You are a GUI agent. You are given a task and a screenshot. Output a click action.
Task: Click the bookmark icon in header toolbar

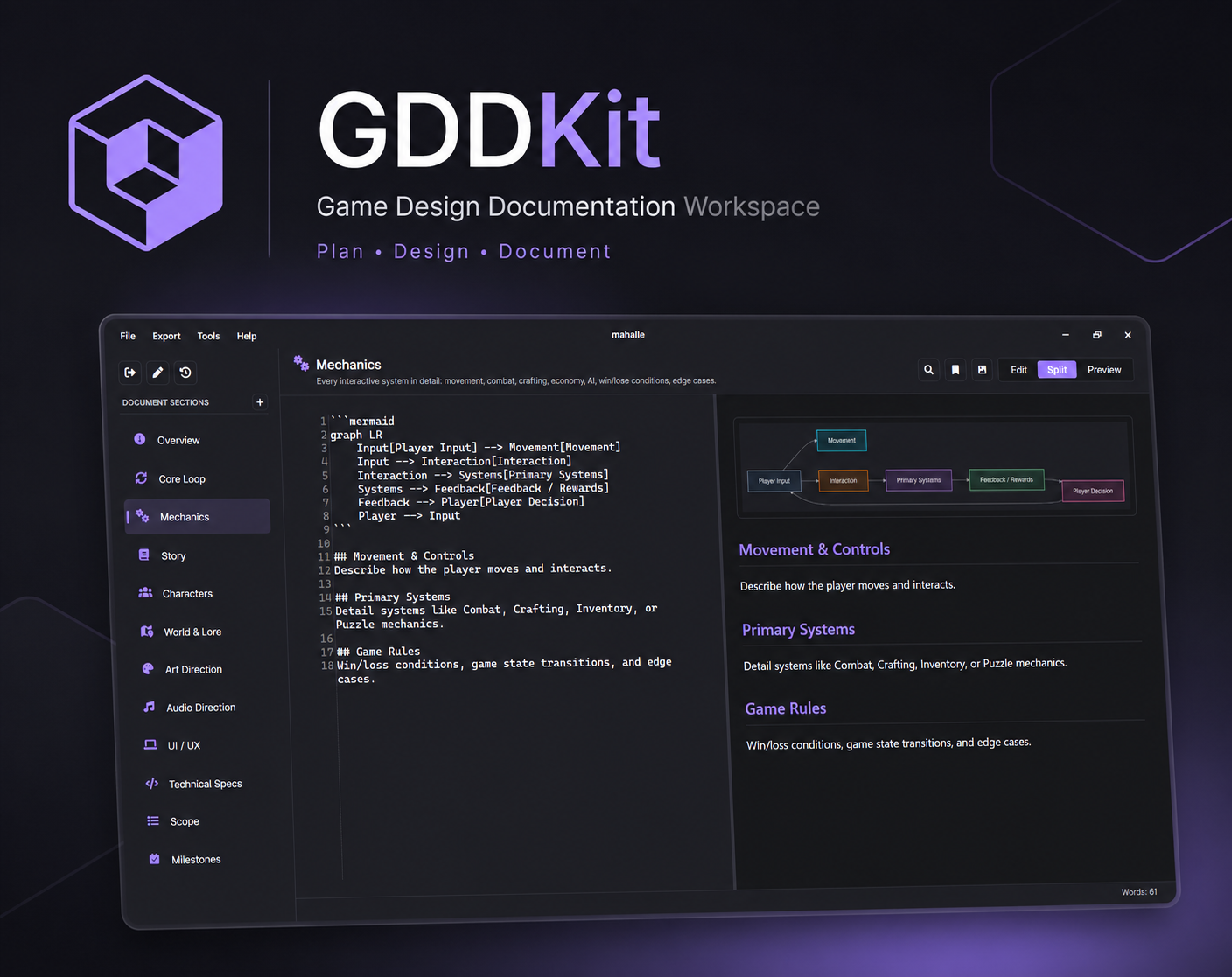[955, 370]
